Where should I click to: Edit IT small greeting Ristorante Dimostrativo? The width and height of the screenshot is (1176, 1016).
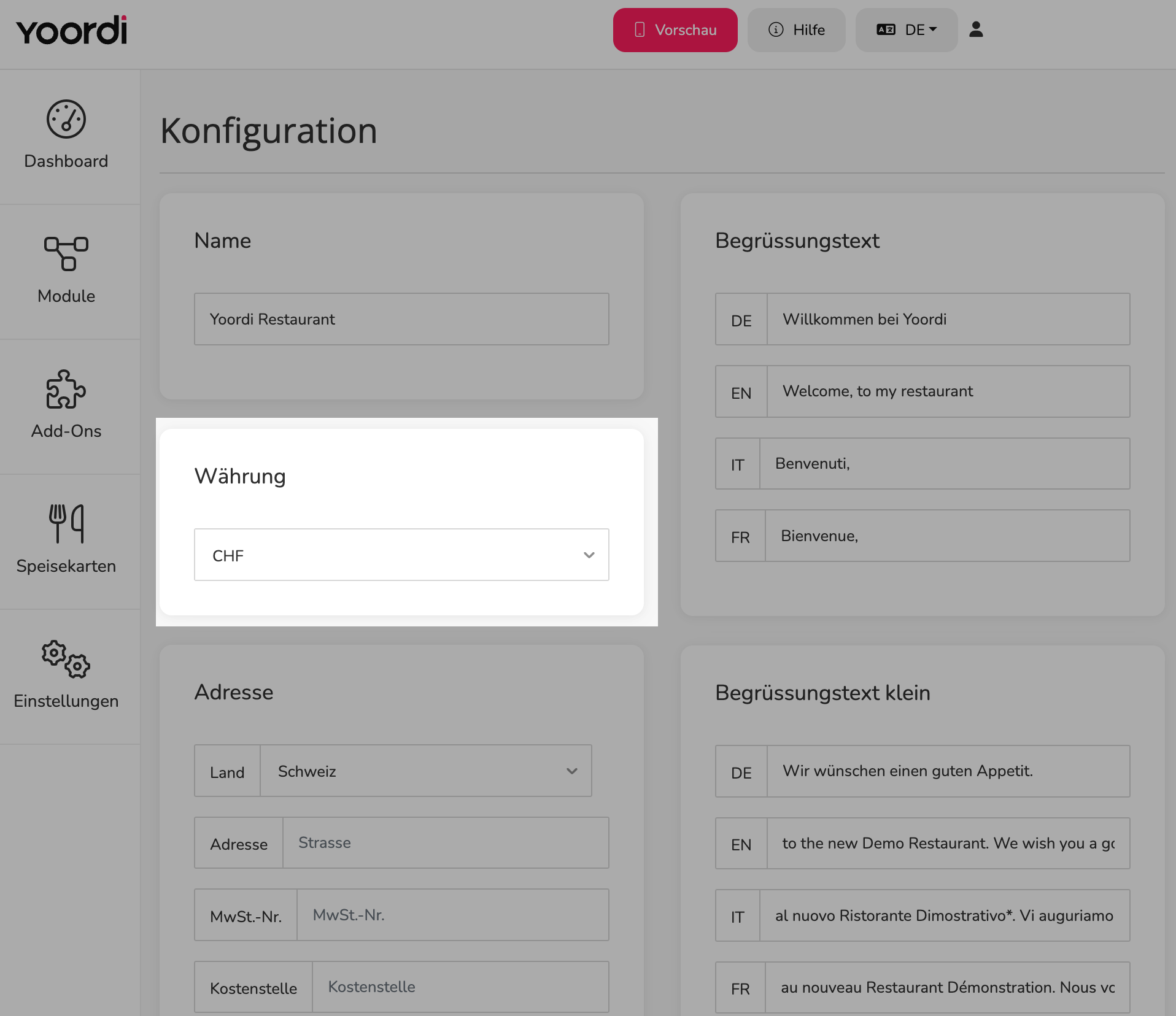[945, 915]
